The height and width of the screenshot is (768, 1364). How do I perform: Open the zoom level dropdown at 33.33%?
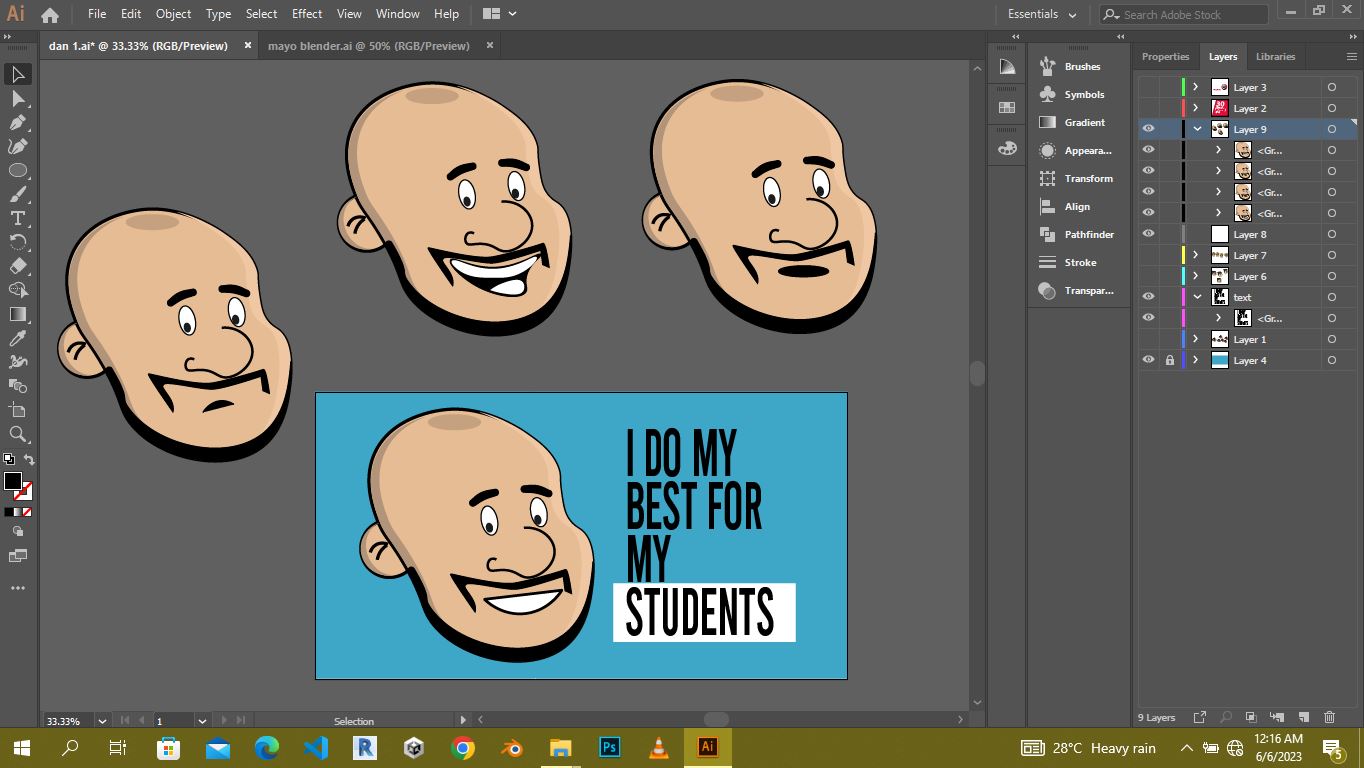coord(102,720)
